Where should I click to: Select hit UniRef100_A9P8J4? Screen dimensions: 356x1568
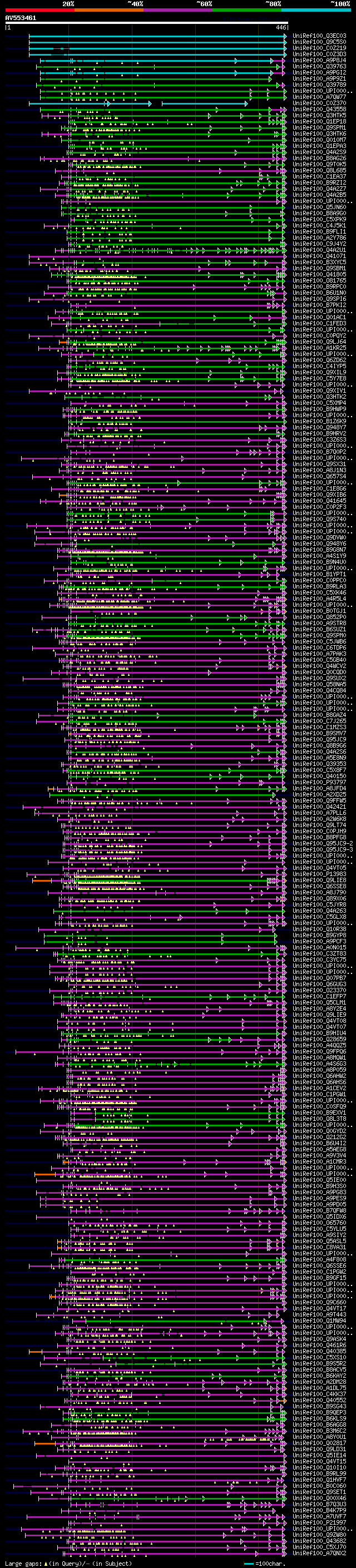click(x=319, y=60)
